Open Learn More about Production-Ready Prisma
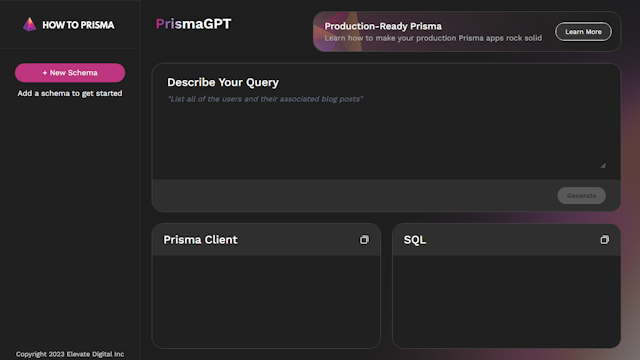 tap(583, 31)
